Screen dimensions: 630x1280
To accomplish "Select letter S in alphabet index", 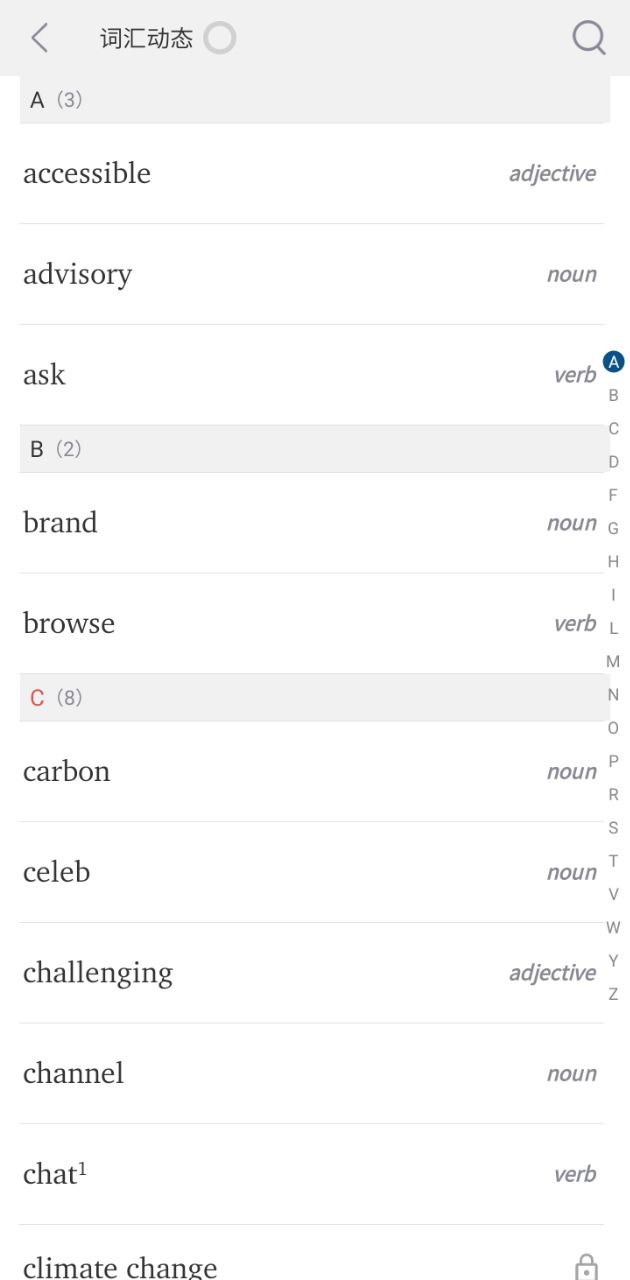I will pyautogui.click(x=613, y=828).
